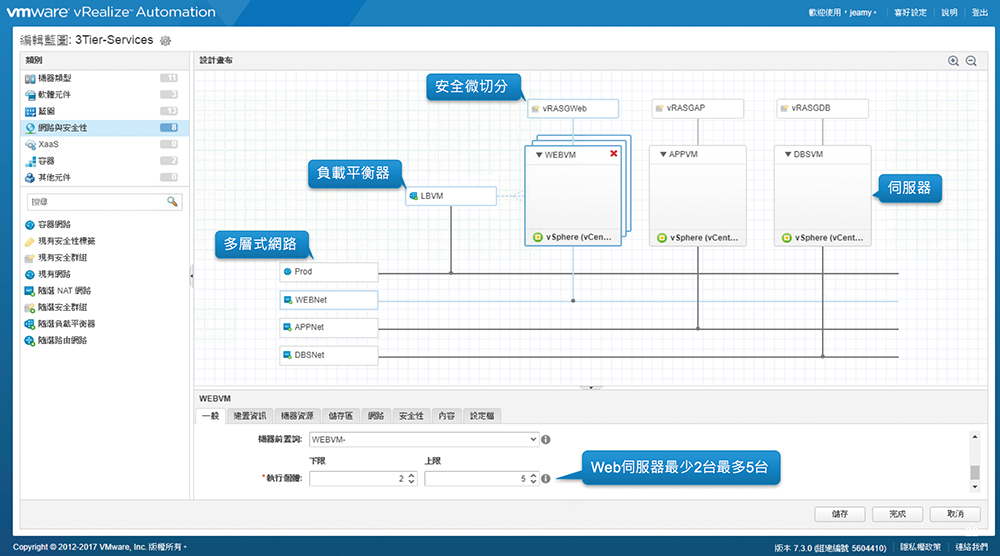Select the Prod network node
The image size is (1000, 556).
(329, 272)
